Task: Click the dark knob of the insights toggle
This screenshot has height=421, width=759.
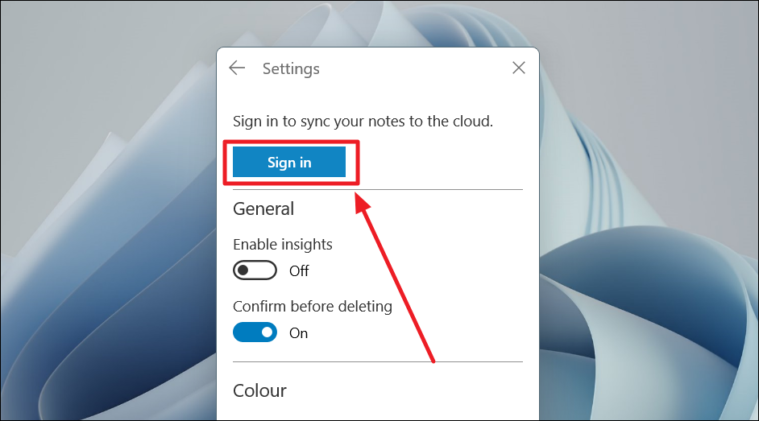Action: click(243, 271)
